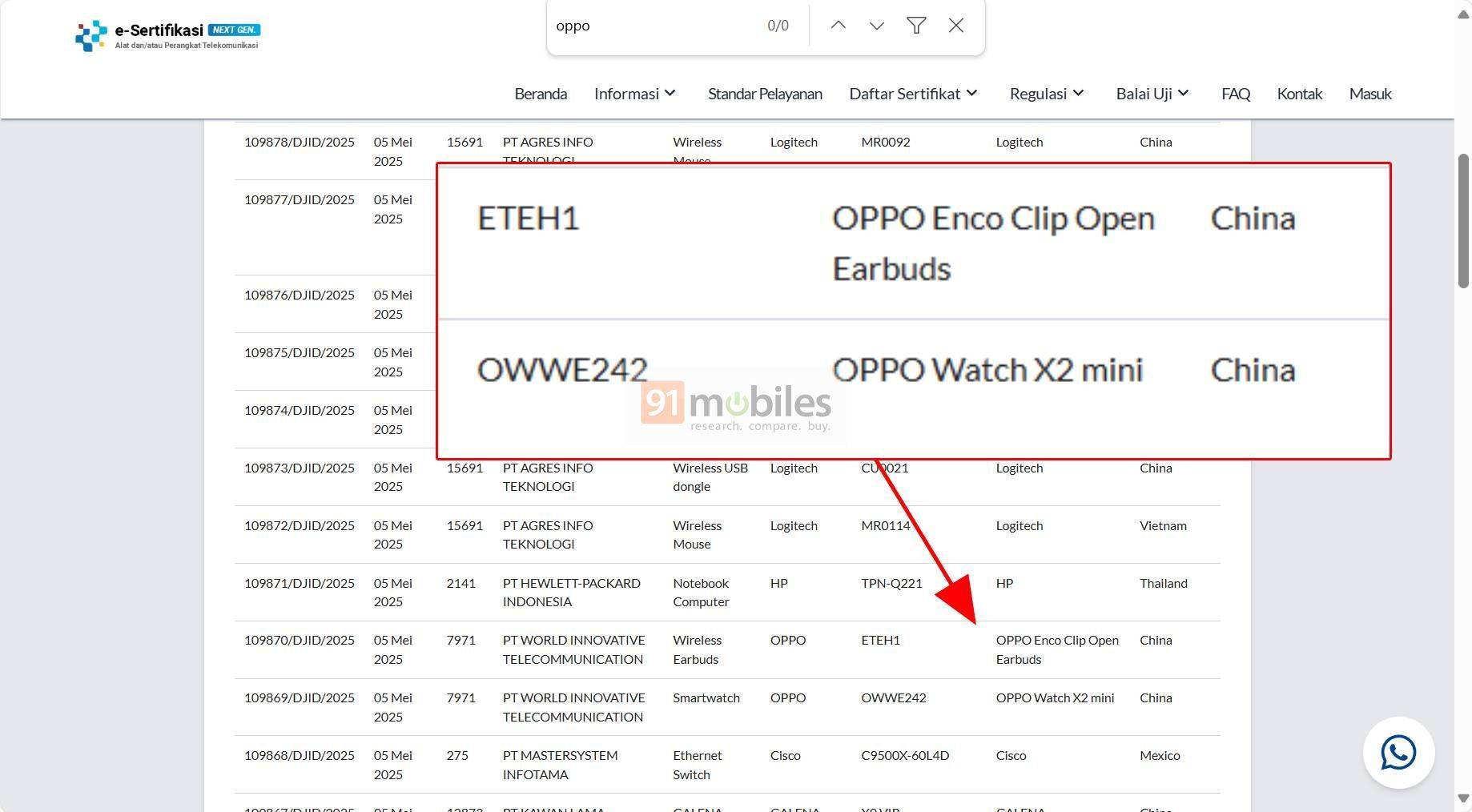Click the vertical scrollbar thumb
The height and width of the screenshot is (812, 1472).
tap(1463, 220)
